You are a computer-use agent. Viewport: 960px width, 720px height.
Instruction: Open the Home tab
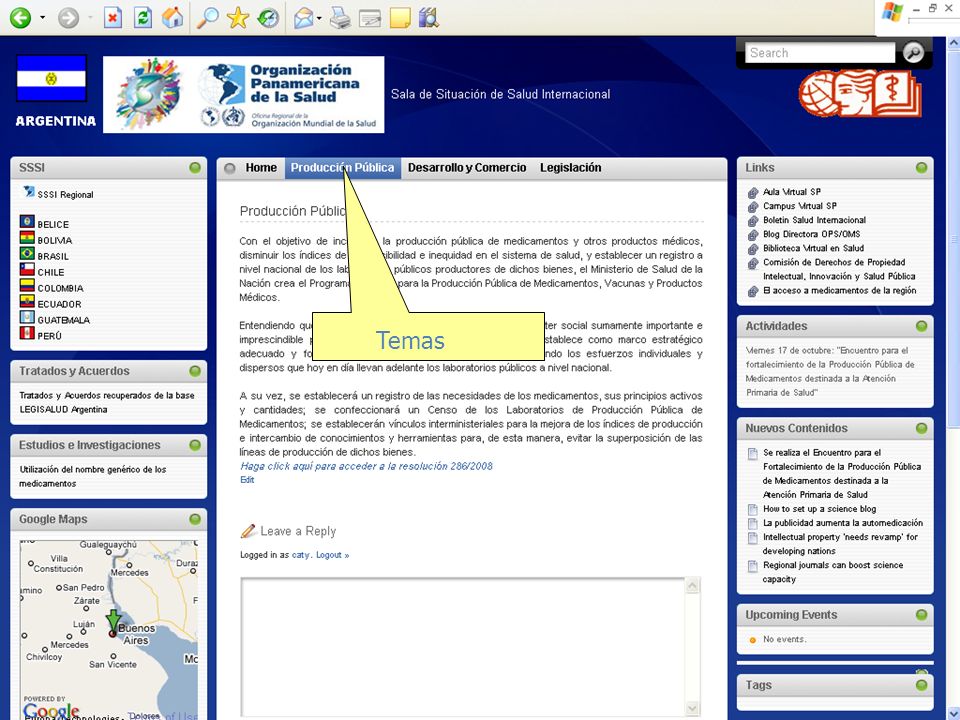(261, 168)
